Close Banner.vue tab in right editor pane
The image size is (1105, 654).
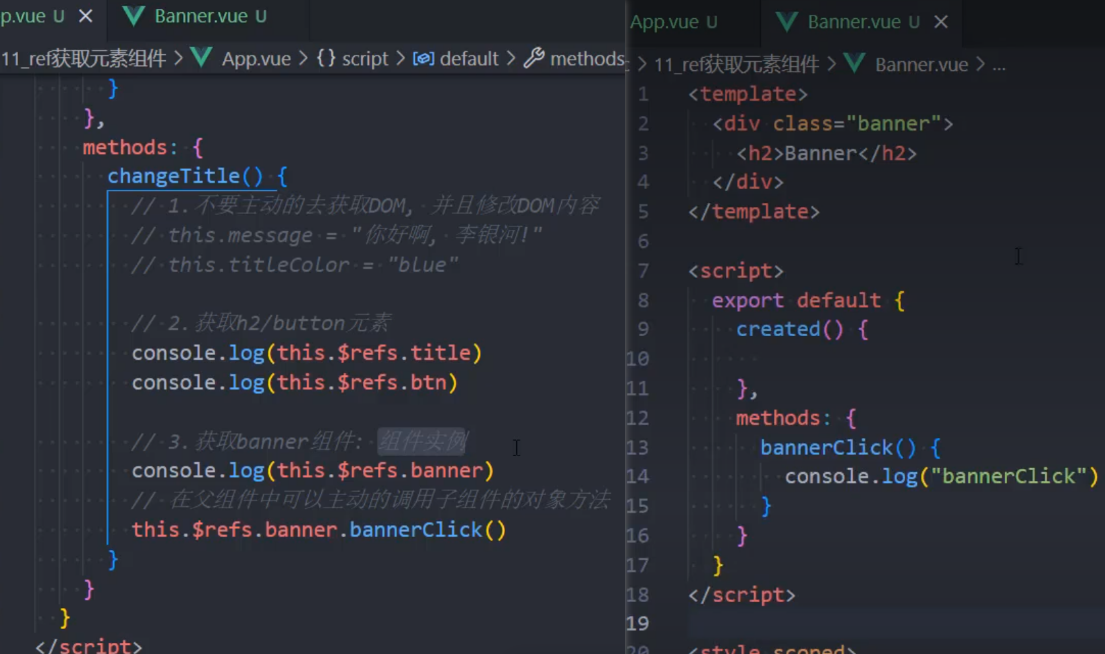[941, 23]
